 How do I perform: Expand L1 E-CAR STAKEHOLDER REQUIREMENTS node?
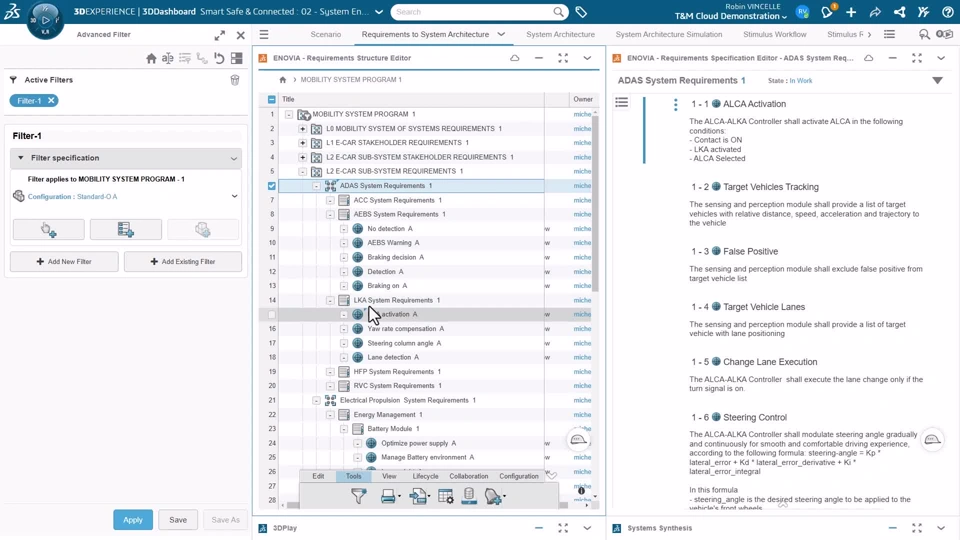coord(302,143)
